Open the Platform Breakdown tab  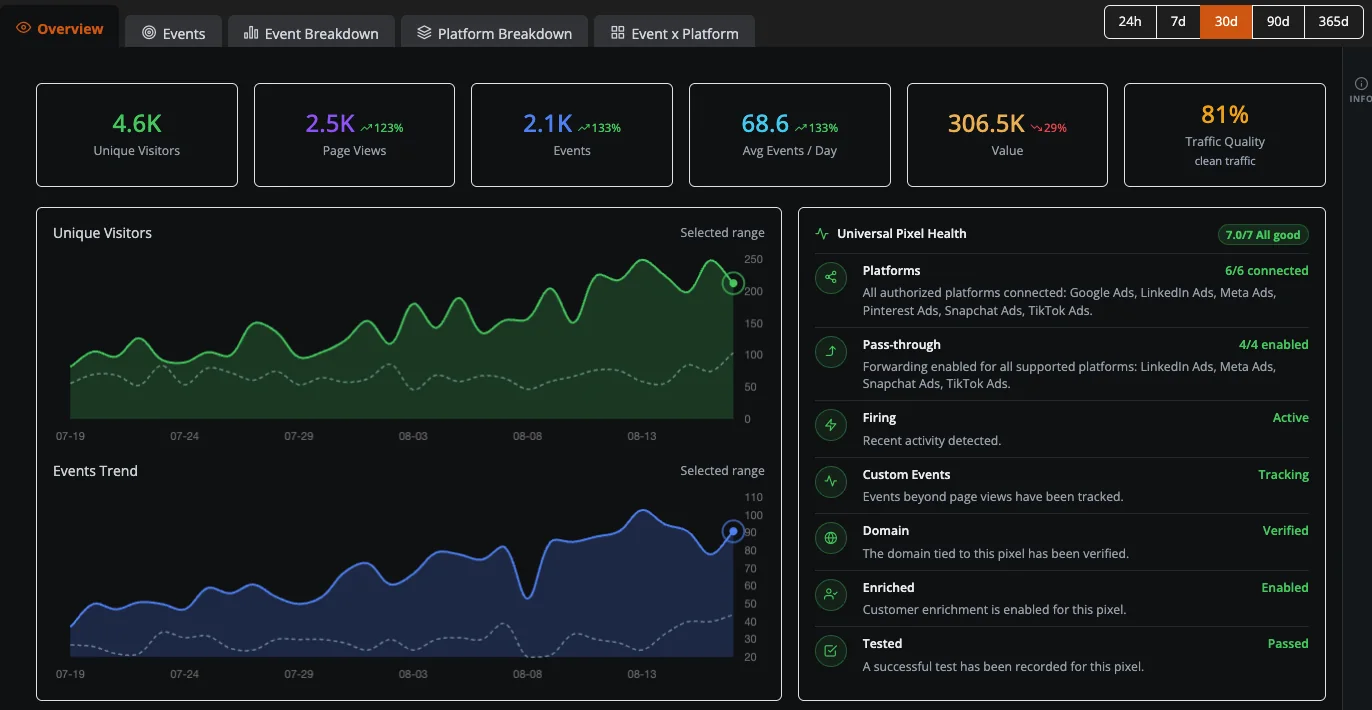pyautogui.click(x=494, y=33)
